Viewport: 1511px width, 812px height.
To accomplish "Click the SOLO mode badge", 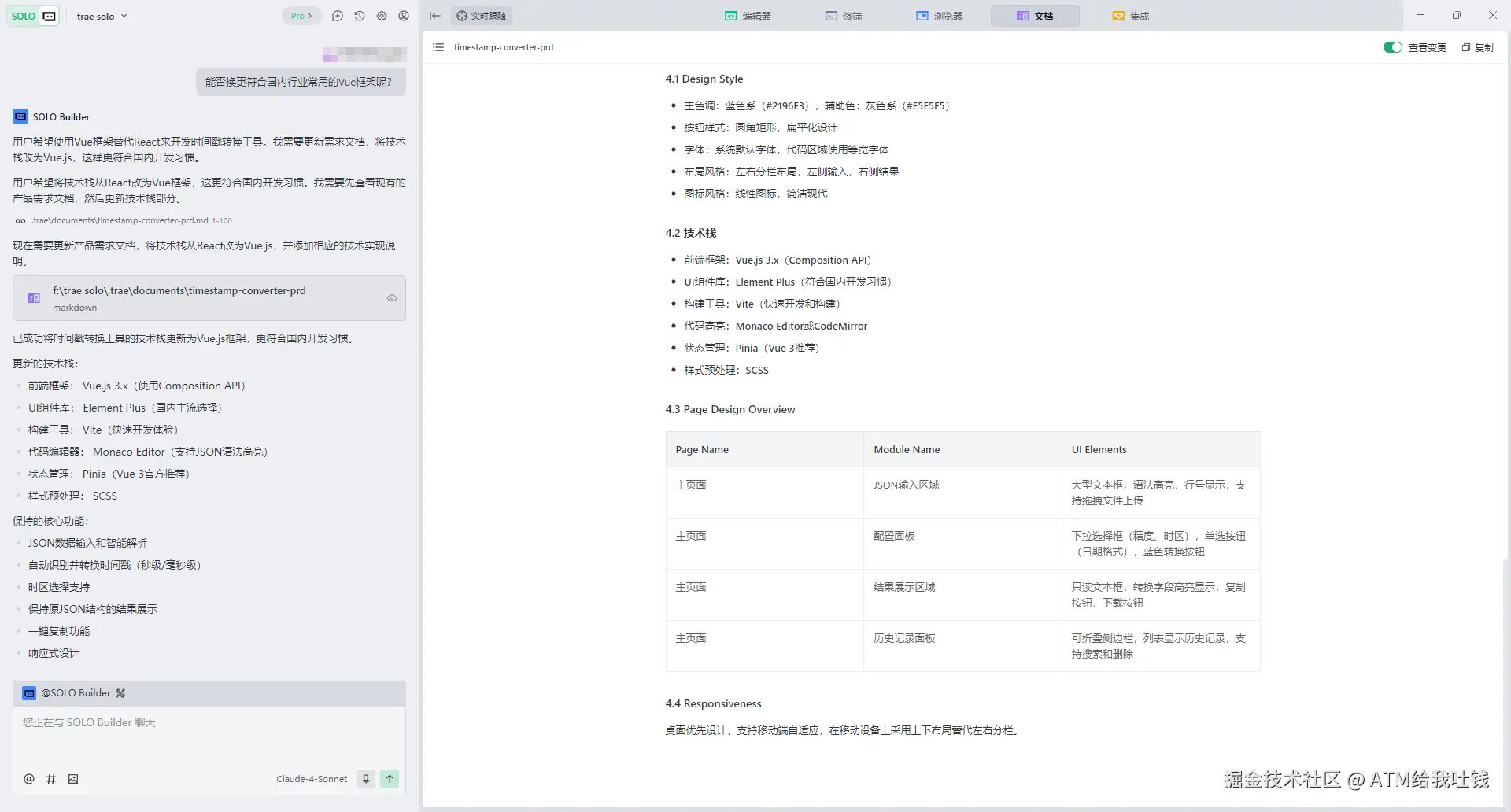I will tap(24, 16).
